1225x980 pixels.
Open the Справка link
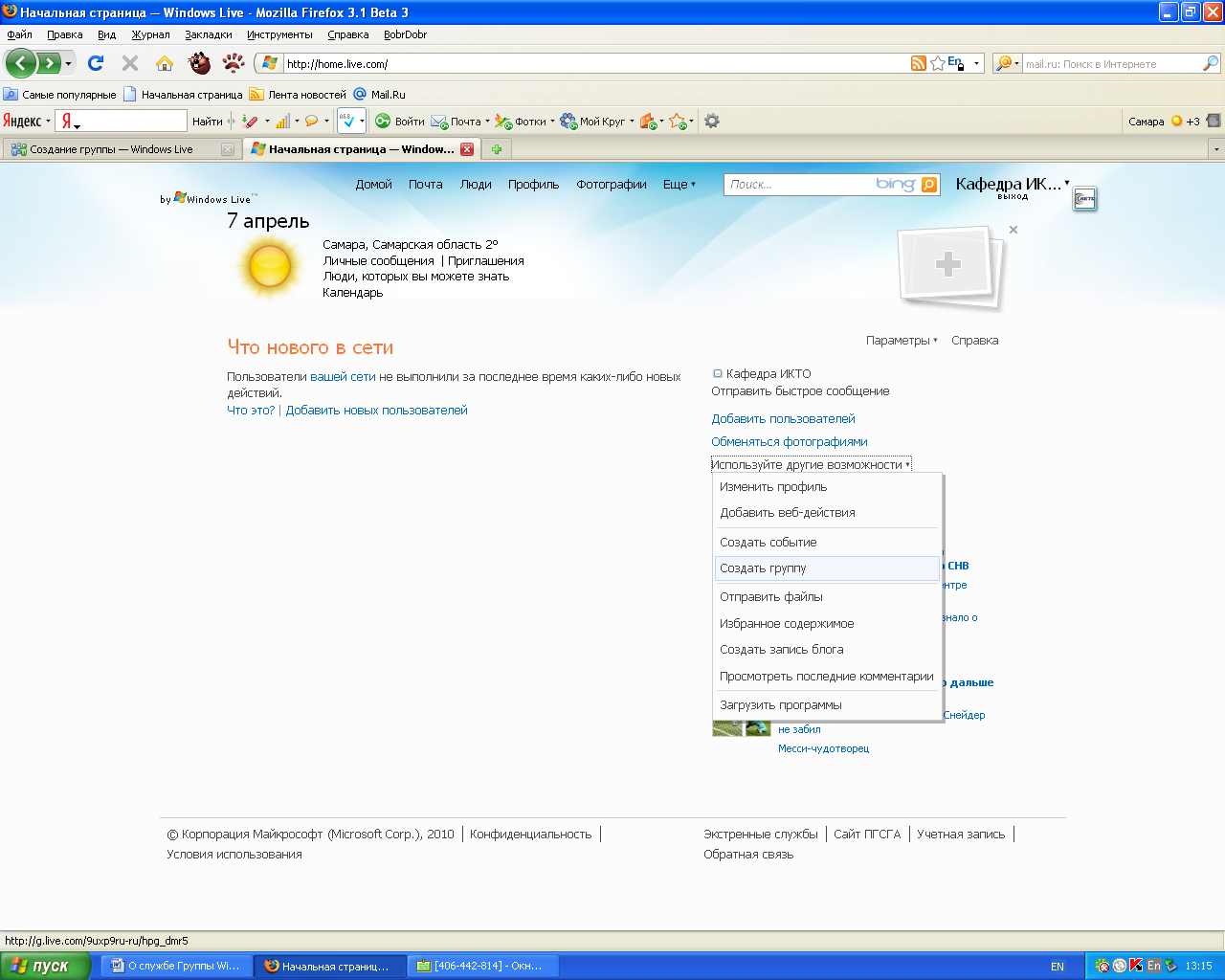974,341
